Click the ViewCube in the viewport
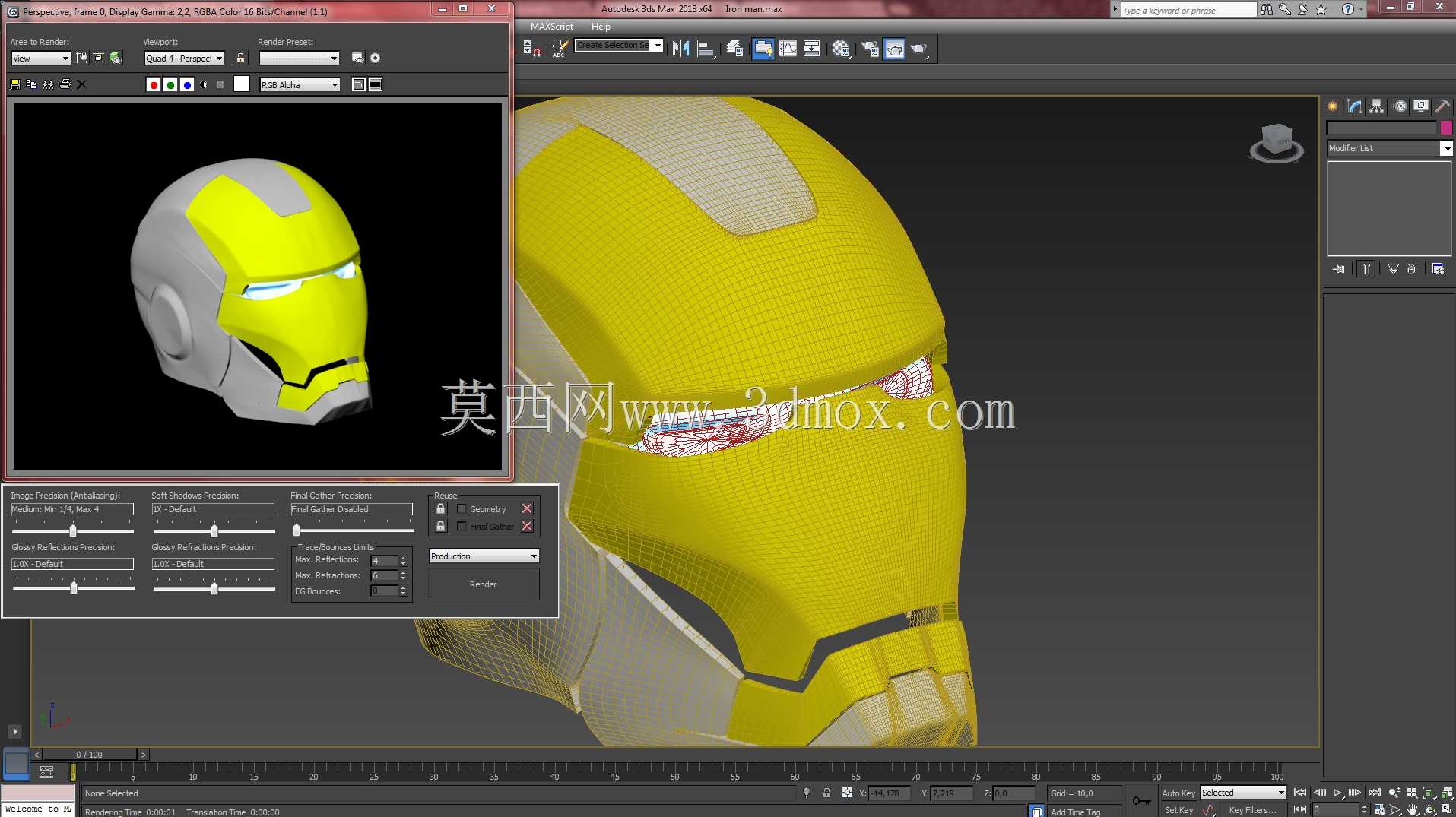This screenshot has width=1456, height=817. click(x=1277, y=144)
